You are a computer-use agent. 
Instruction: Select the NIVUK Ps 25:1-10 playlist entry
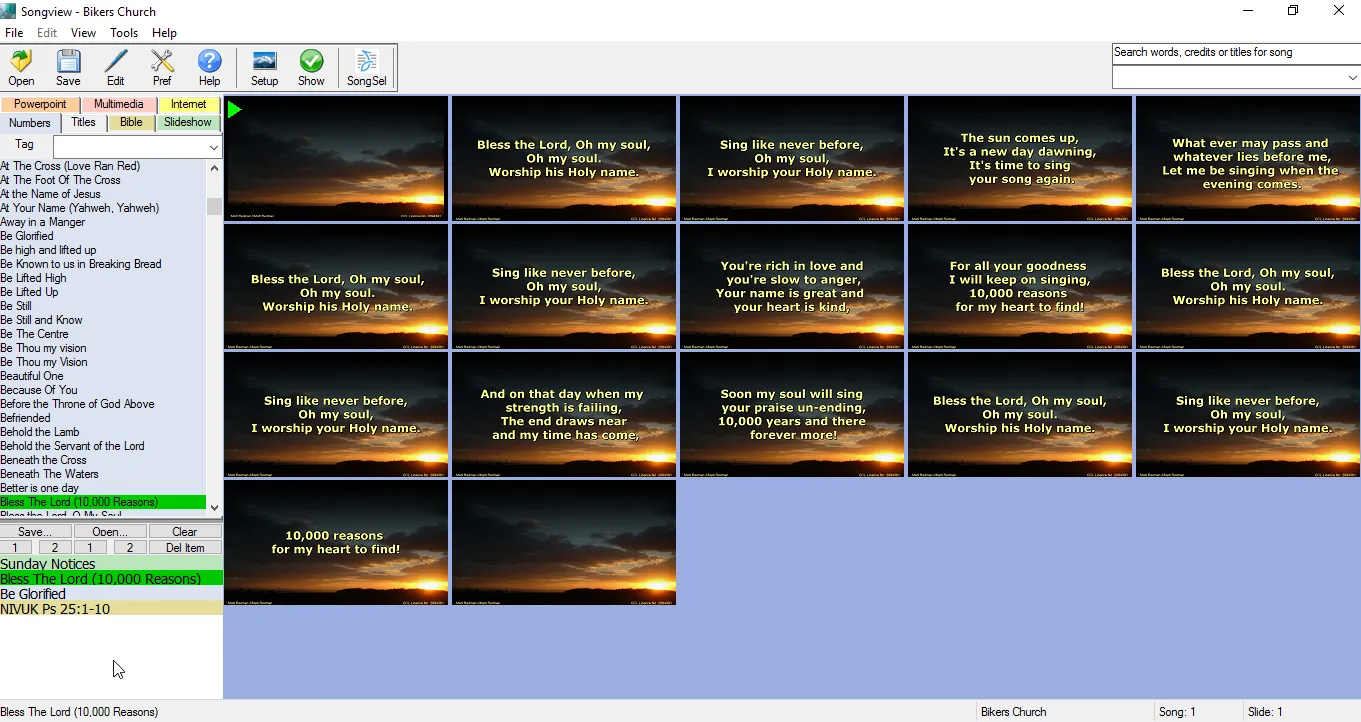[55, 608]
